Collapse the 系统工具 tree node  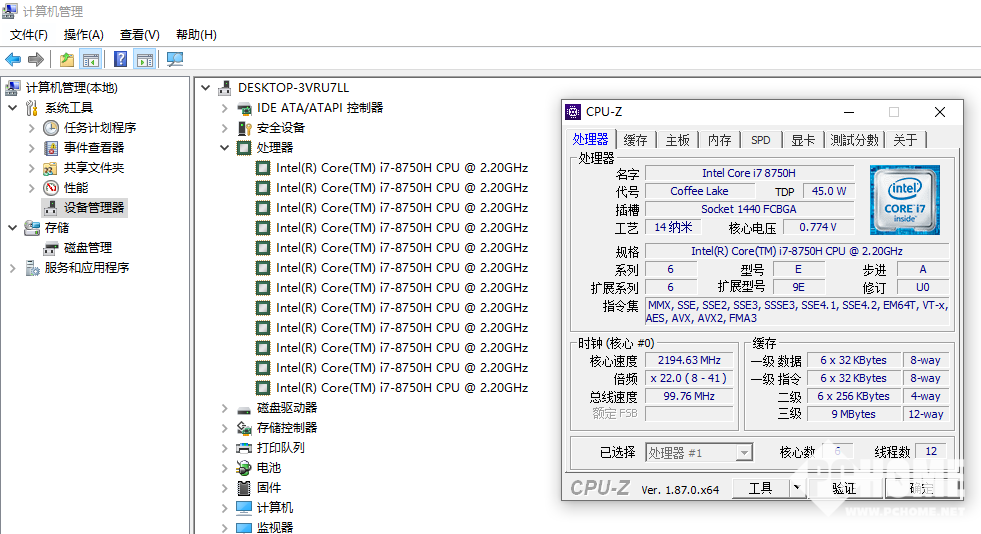[x=13, y=108]
